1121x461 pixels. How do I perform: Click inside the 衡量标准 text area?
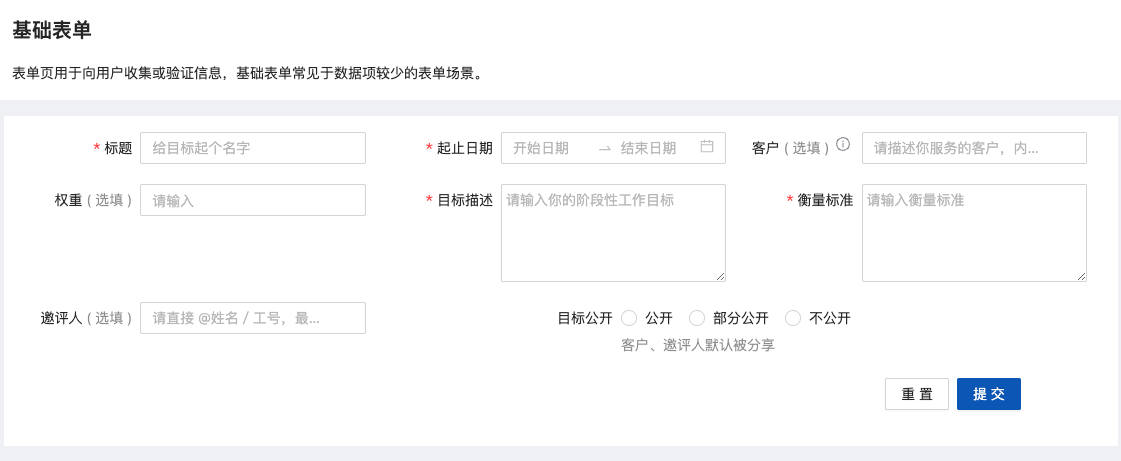pos(973,232)
